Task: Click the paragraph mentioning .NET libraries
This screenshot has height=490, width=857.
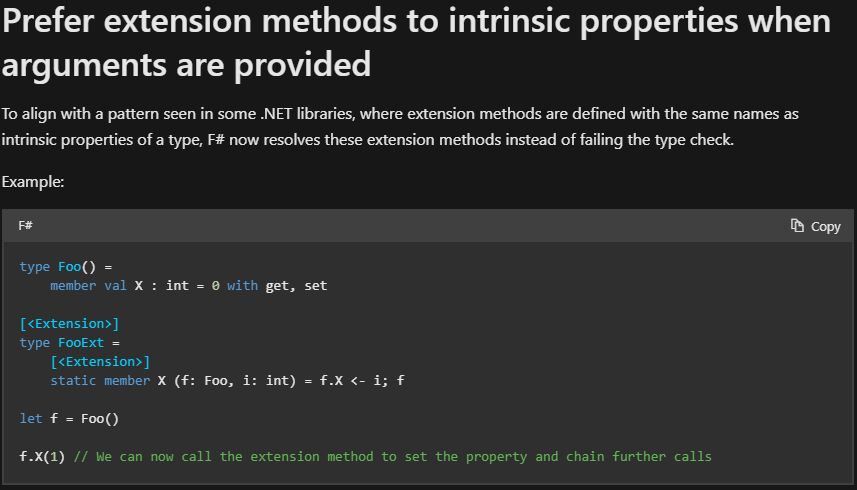Action: click(x=400, y=127)
